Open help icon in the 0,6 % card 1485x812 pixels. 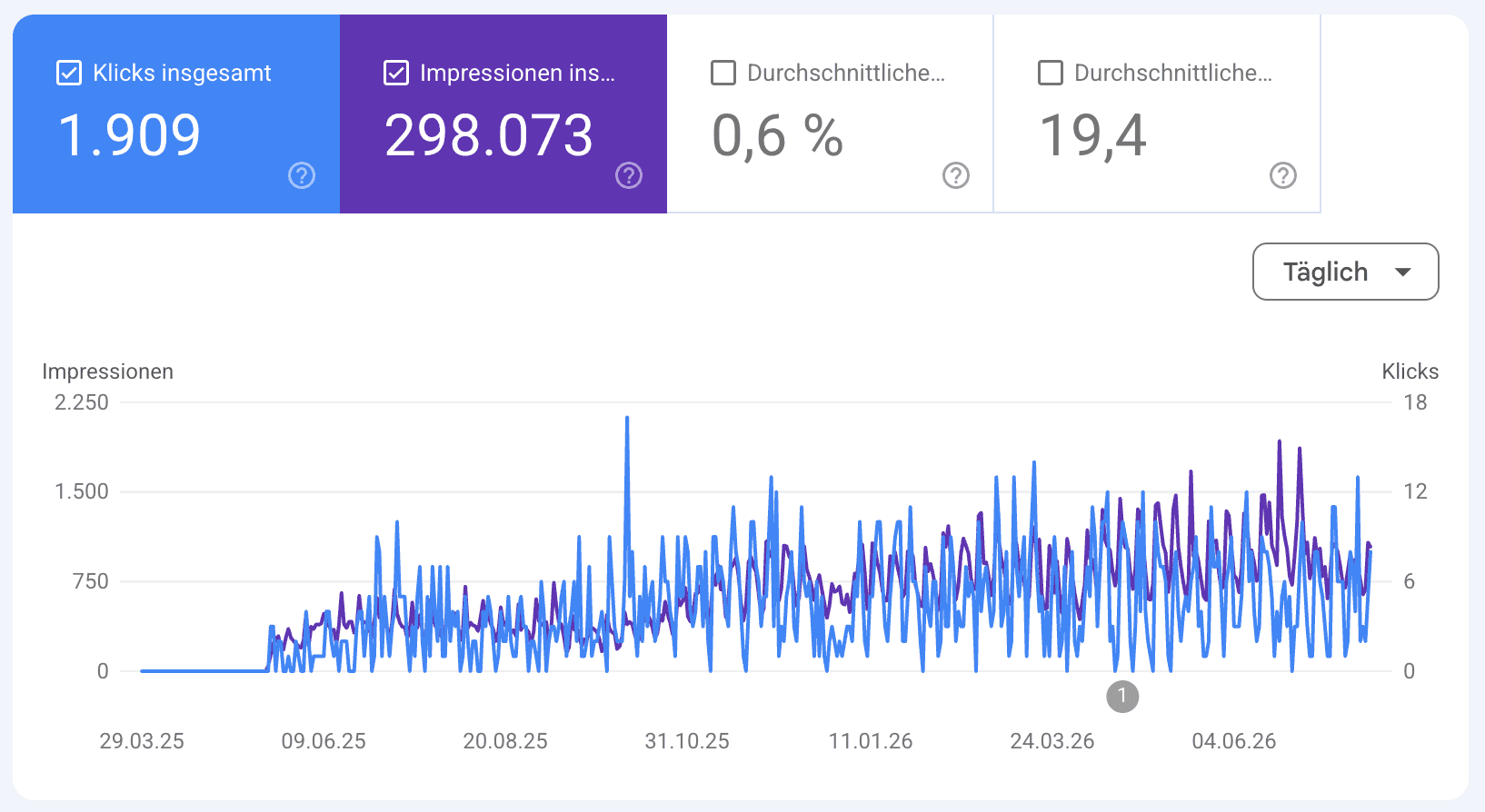pos(956,175)
